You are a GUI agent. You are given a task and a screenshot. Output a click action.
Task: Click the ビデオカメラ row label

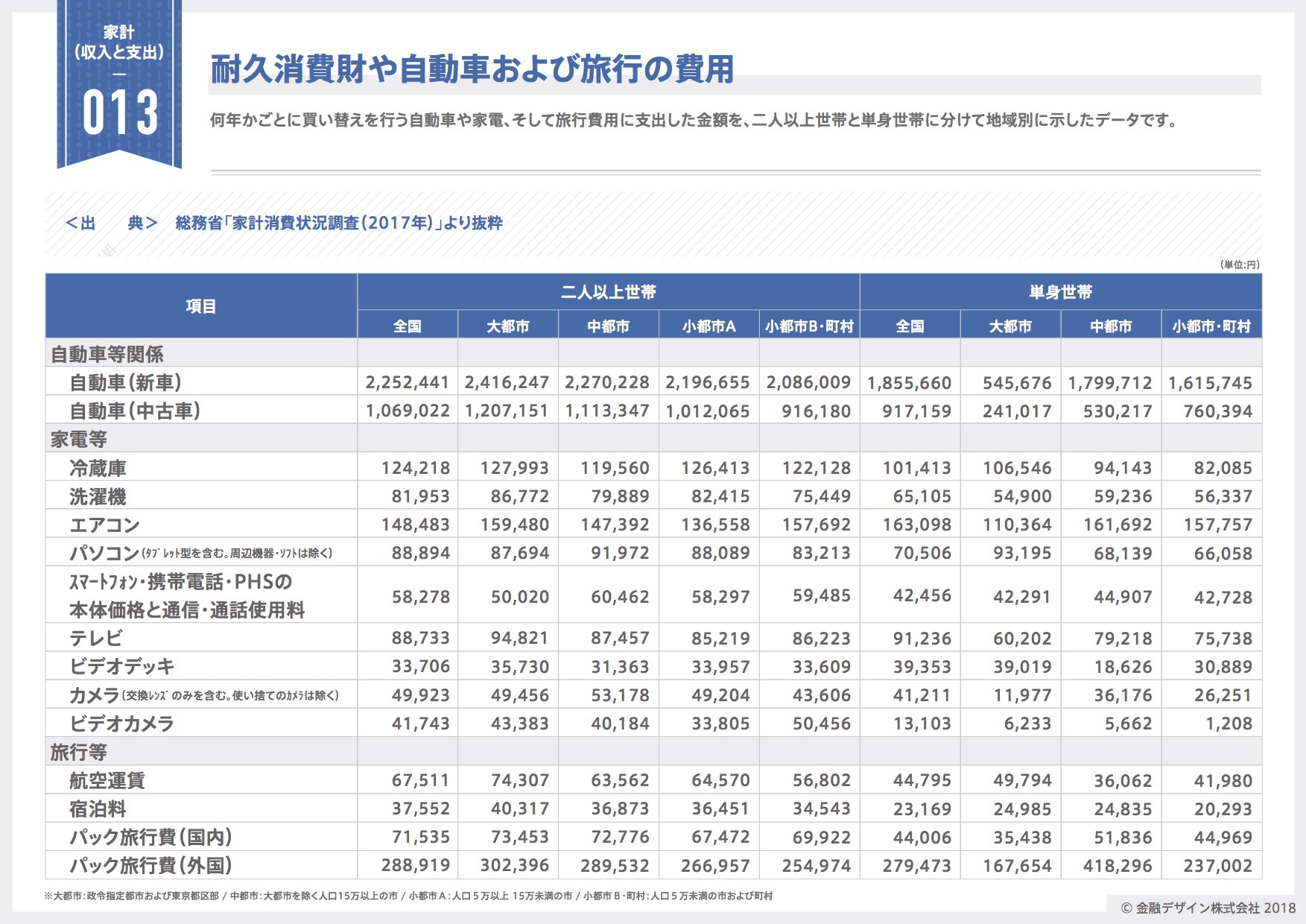tap(122, 724)
